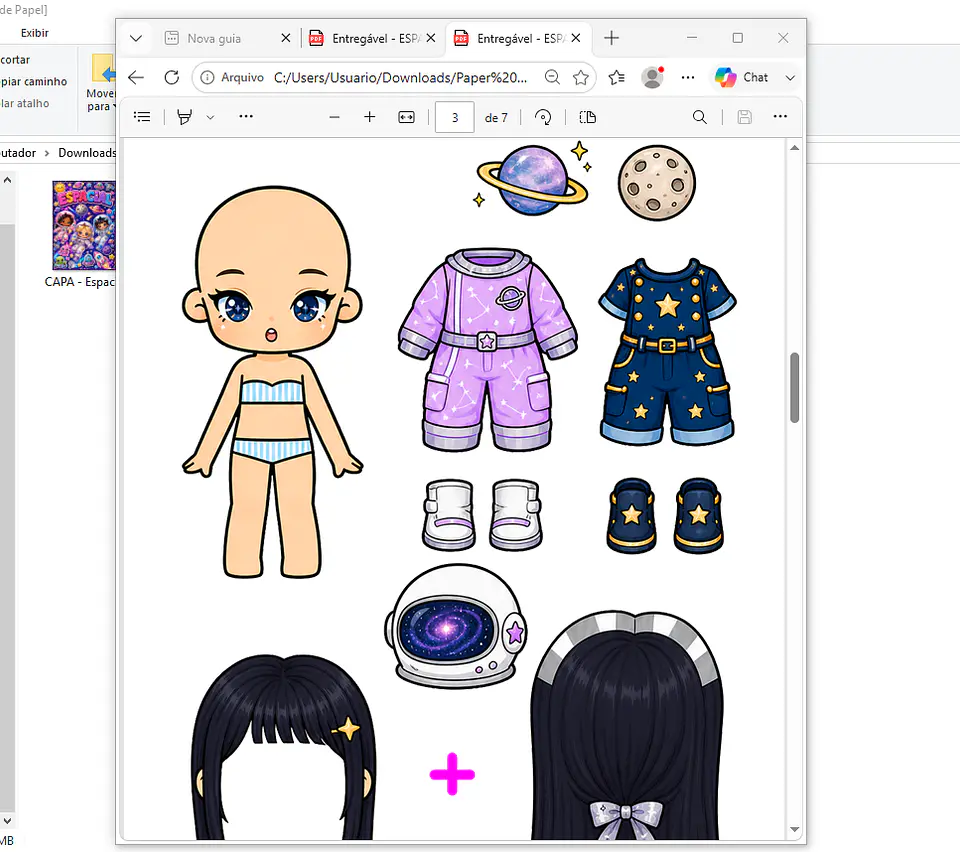Click the PDF scroll up arrow
This screenshot has width=960, height=852.
795,148
